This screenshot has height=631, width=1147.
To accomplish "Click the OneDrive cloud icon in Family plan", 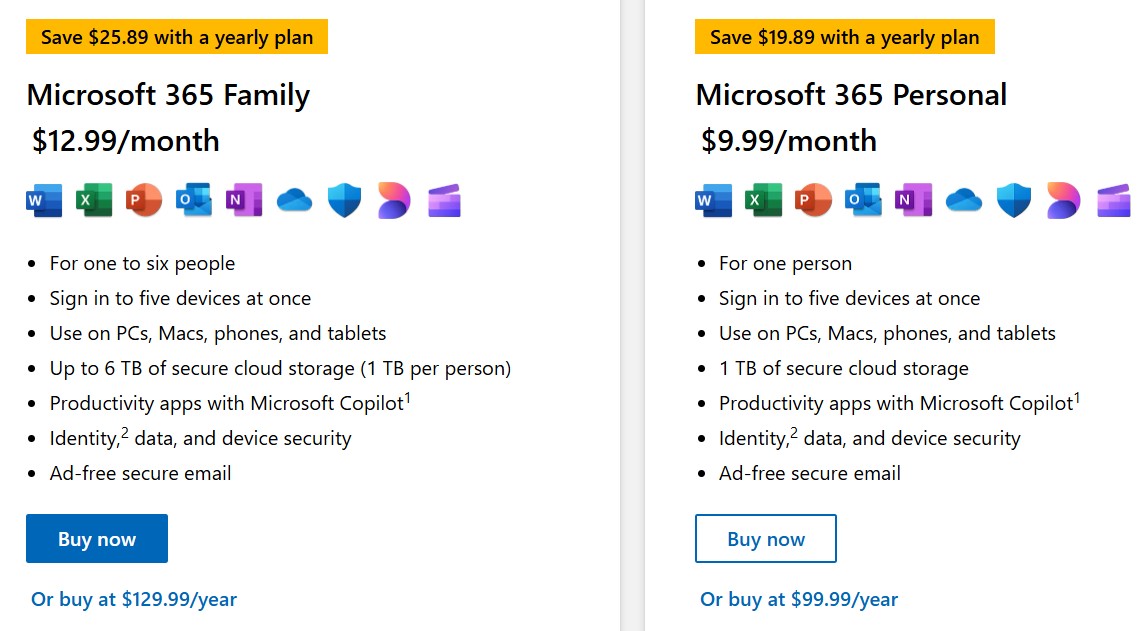I will (294, 200).
